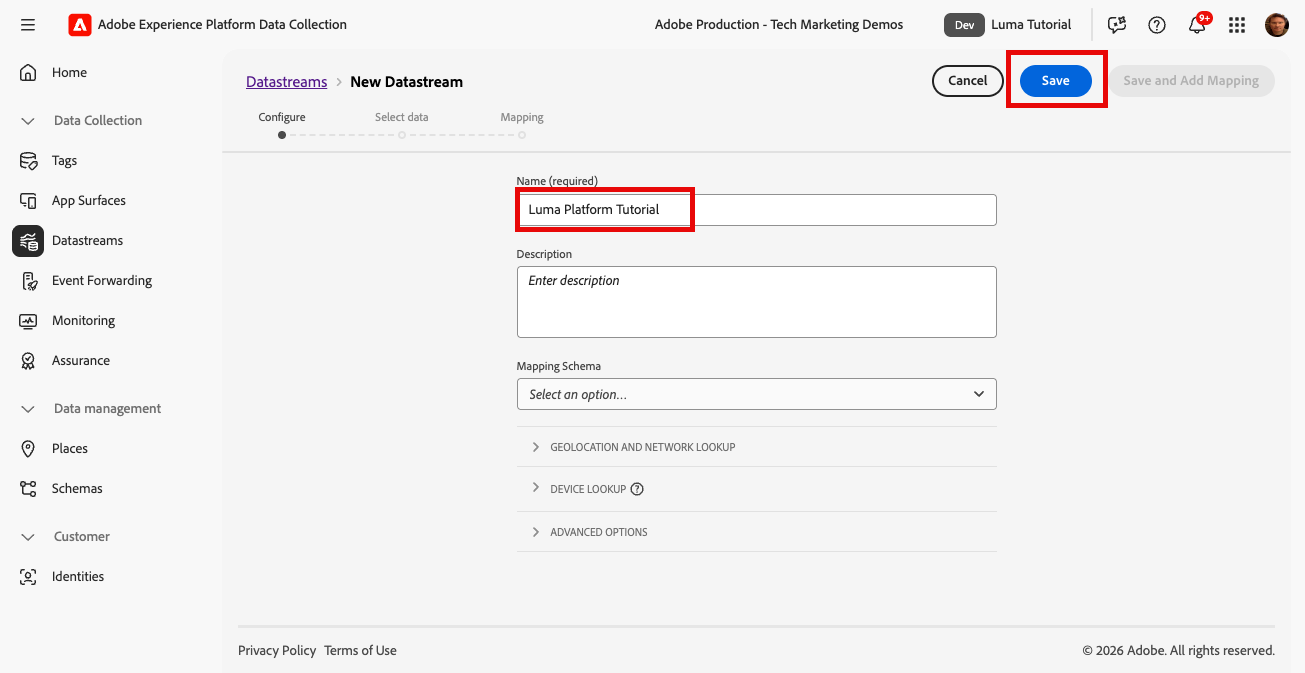Image resolution: width=1305 pixels, height=673 pixels.
Task: Click the Description text area
Action: point(756,302)
